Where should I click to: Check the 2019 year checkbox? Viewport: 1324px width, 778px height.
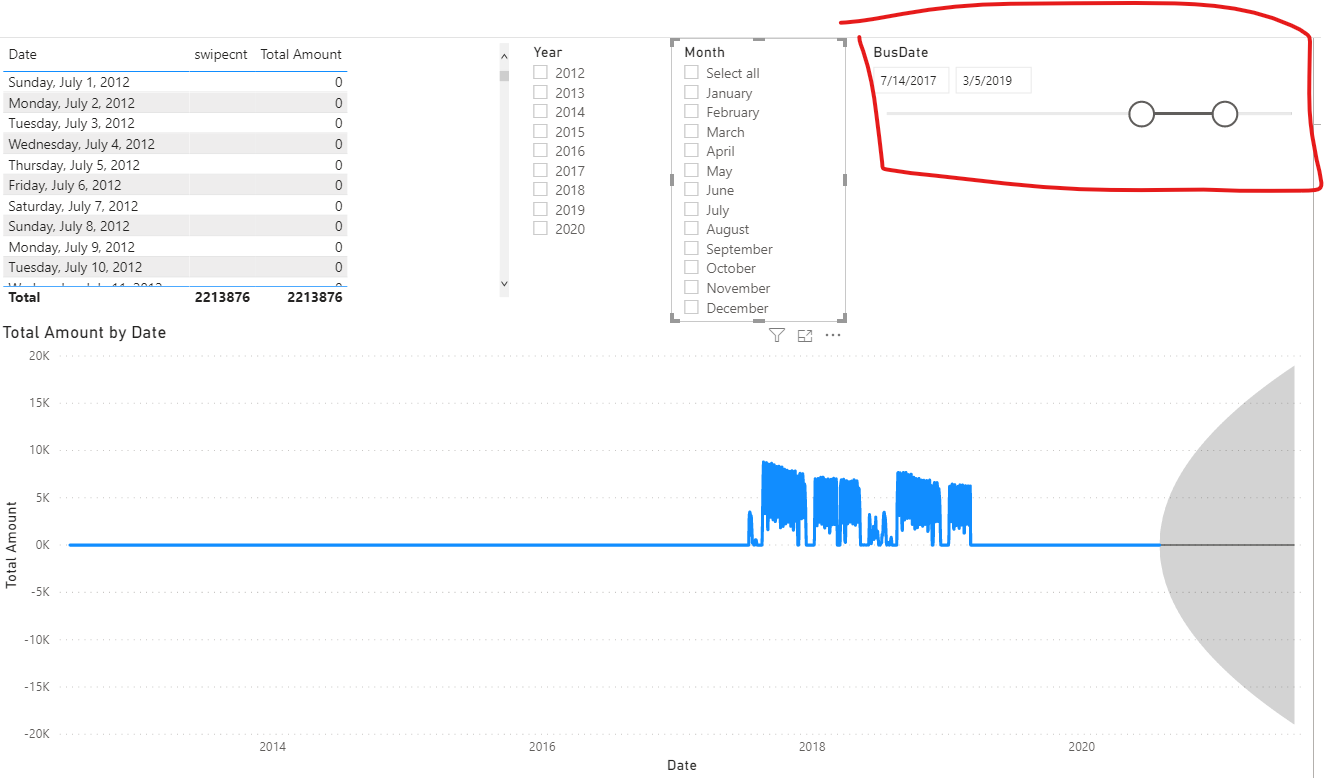point(541,209)
